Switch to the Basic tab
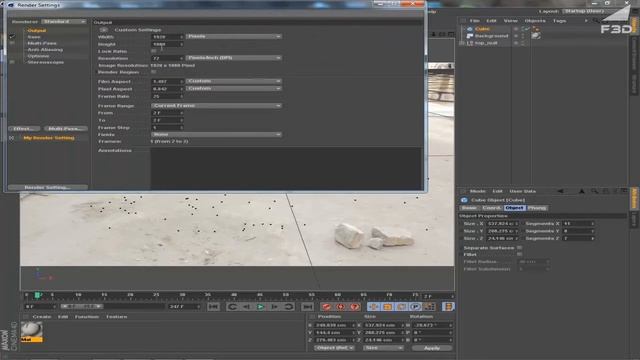Viewport: 640px width, 360px height. (x=469, y=208)
